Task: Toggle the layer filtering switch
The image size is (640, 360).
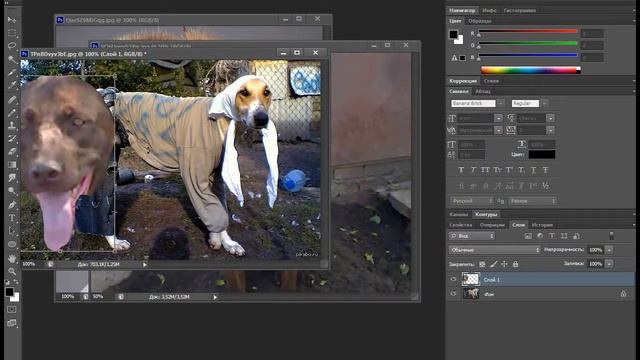Action: 611,236
